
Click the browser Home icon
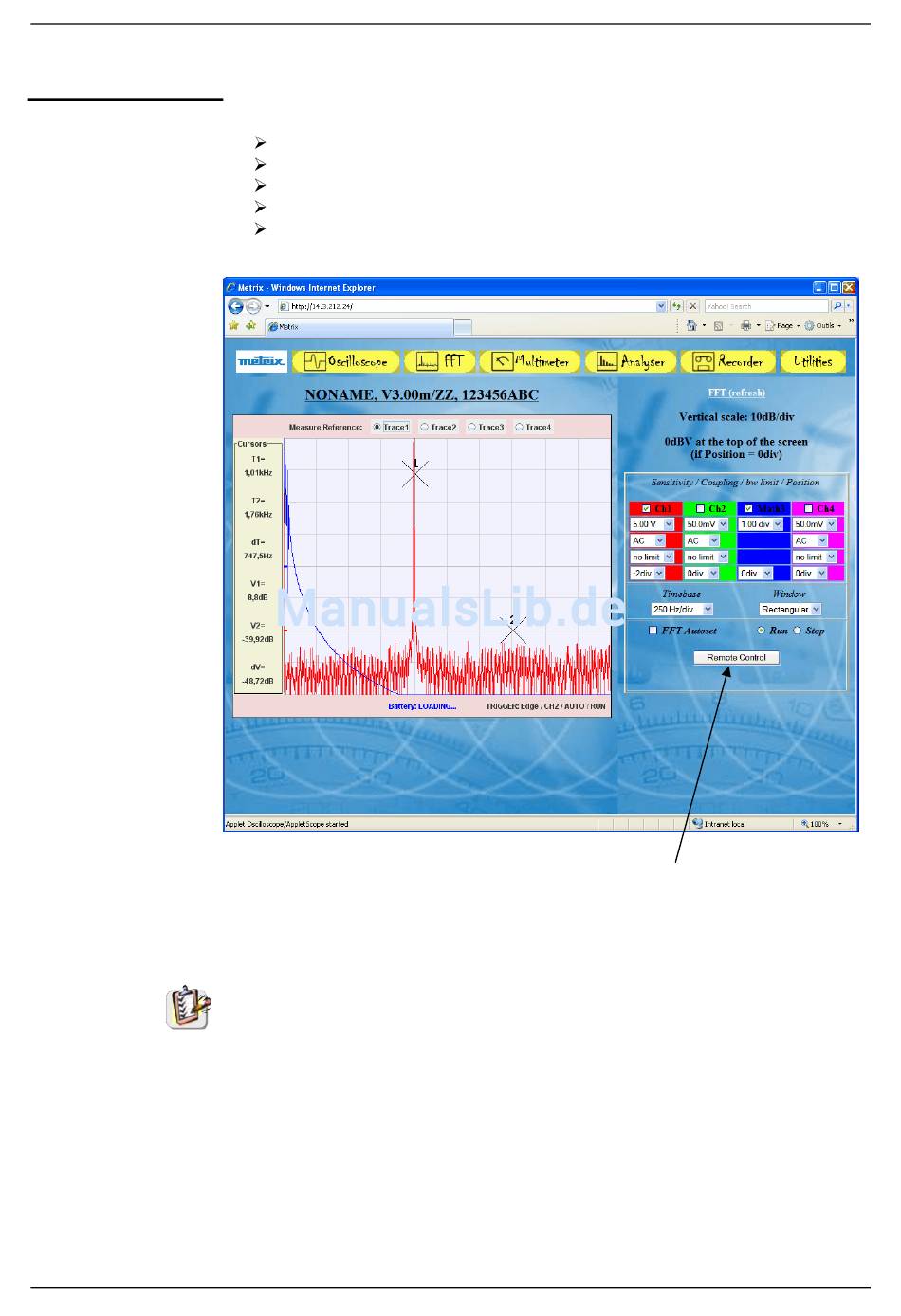click(x=691, y=326)
